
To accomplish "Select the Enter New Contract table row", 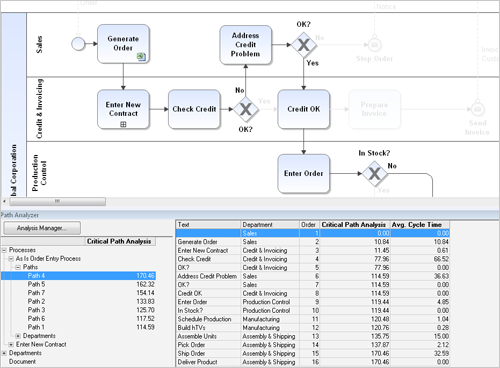I will [x=313, y=251].
